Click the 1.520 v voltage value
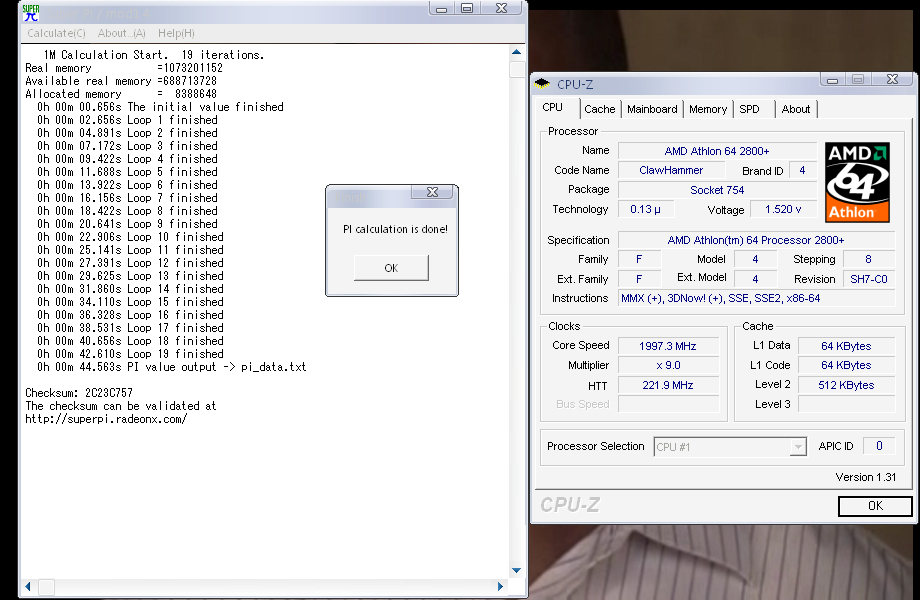This screenshot has height=600, width=920. [x=783, y=209]
